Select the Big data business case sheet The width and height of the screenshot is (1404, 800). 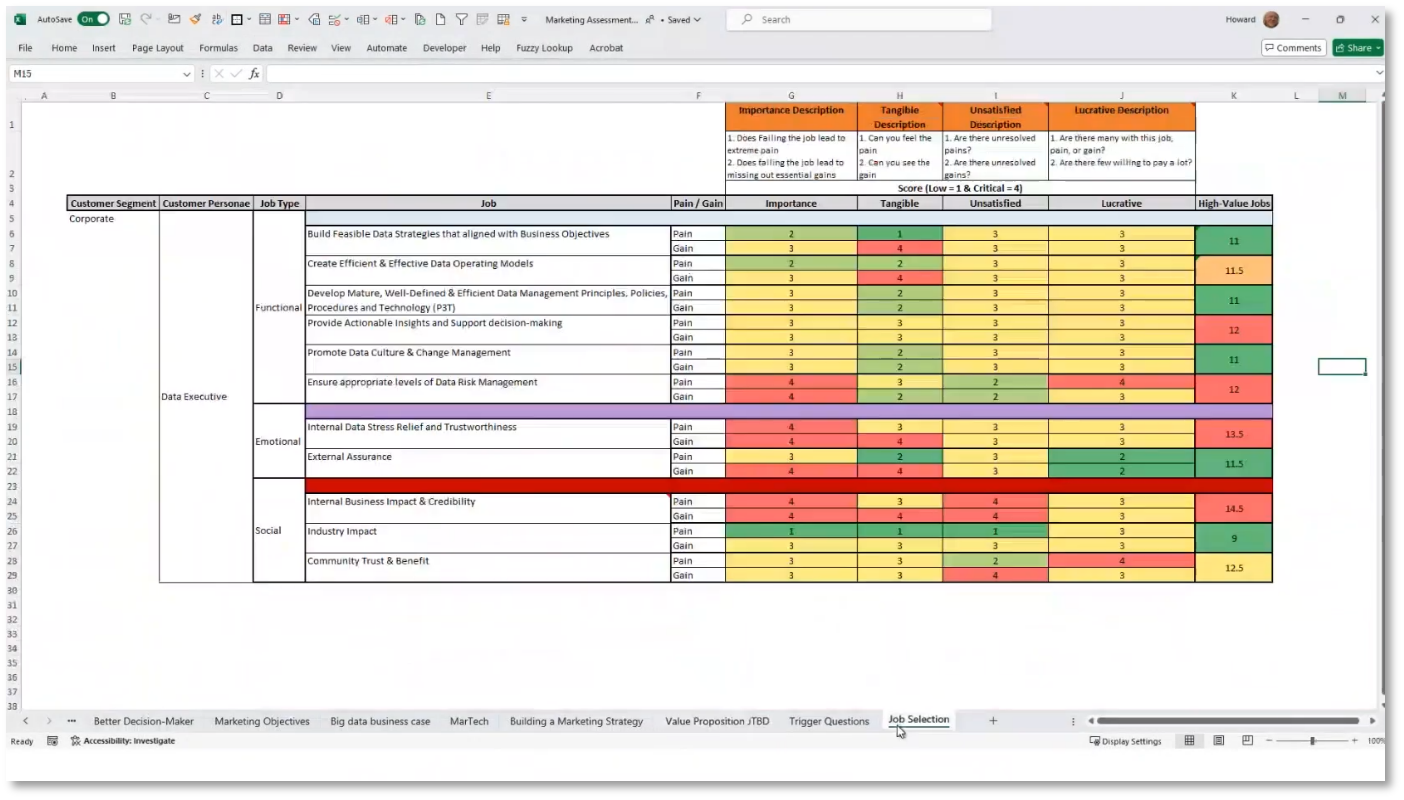380,721
